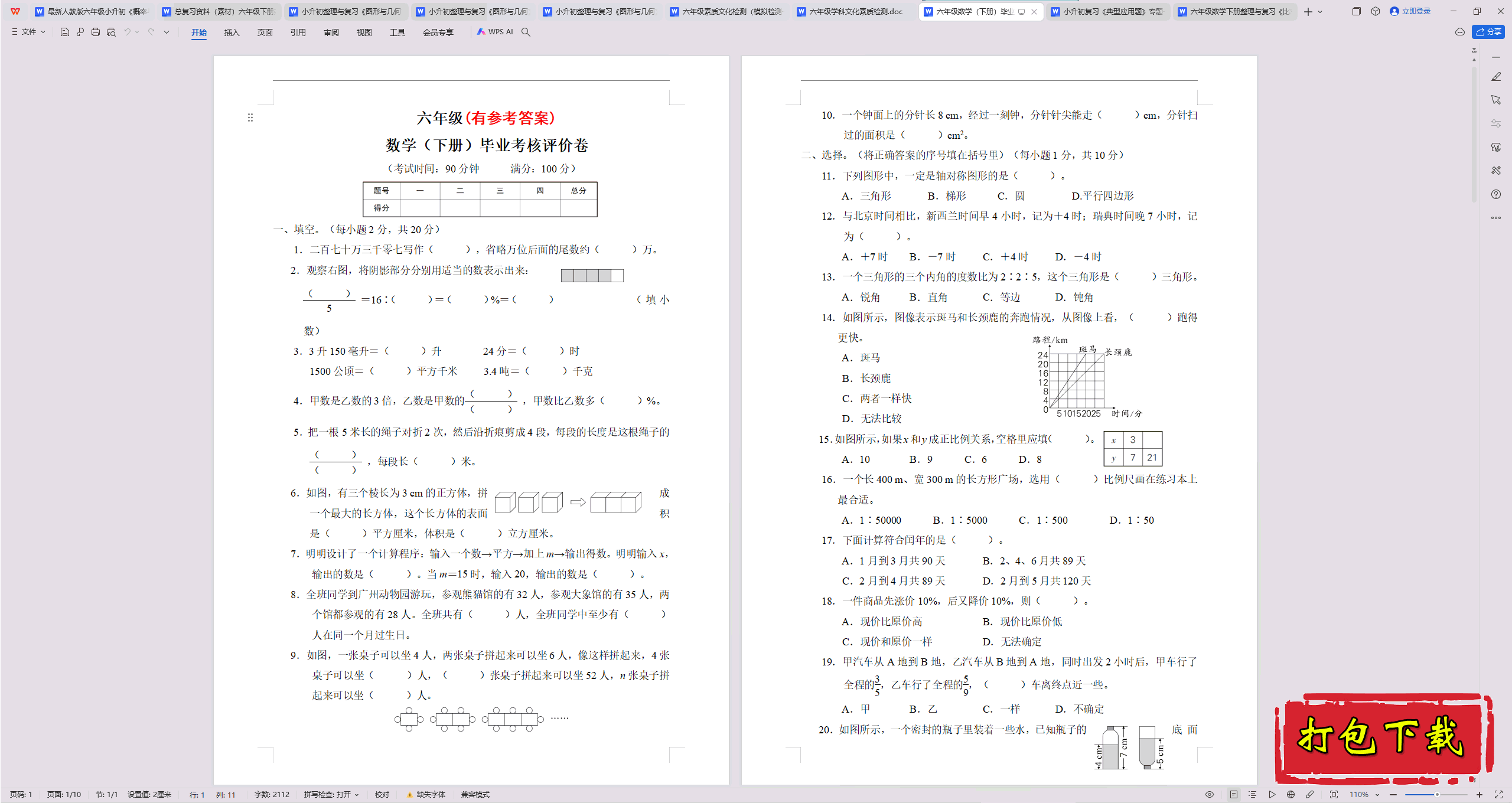Click the 页面: 1/10 page indicator
Viewport: 1512px width, 803px height.
[x=64, y=795]
